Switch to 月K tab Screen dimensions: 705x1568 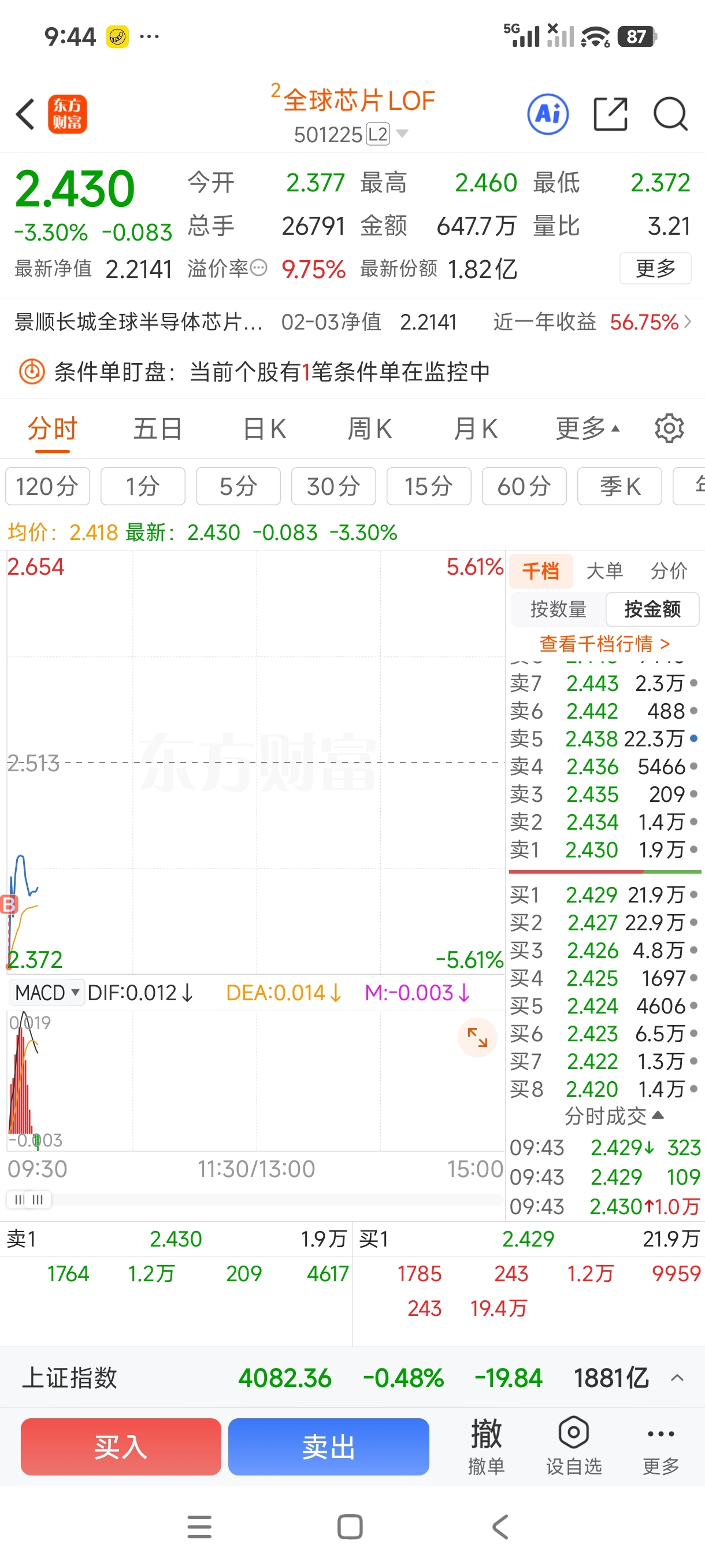click(476, 428)
